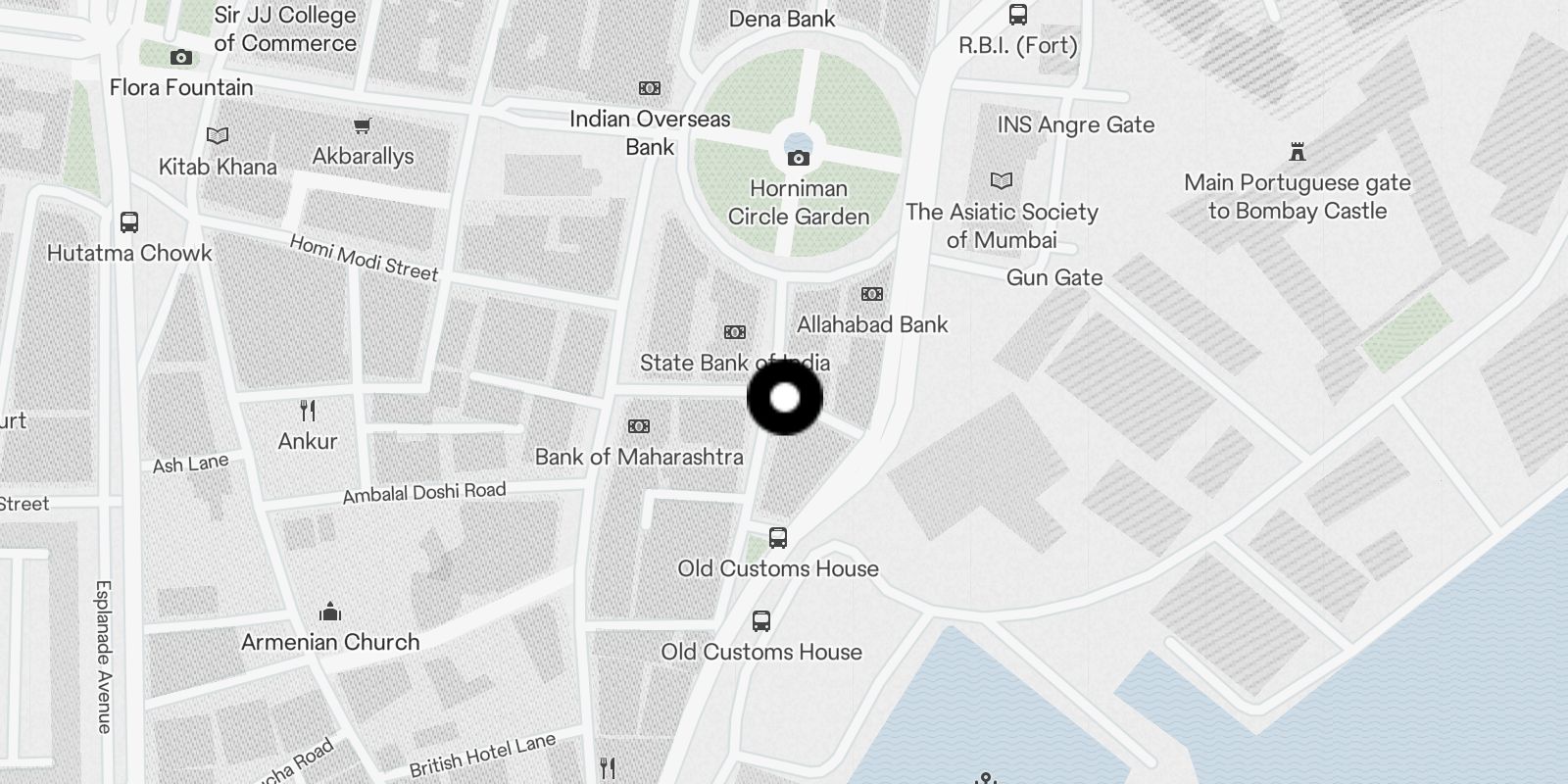Click the black circular location marker
Screen dimensions: 1568x784
click(x=785, y=398)
